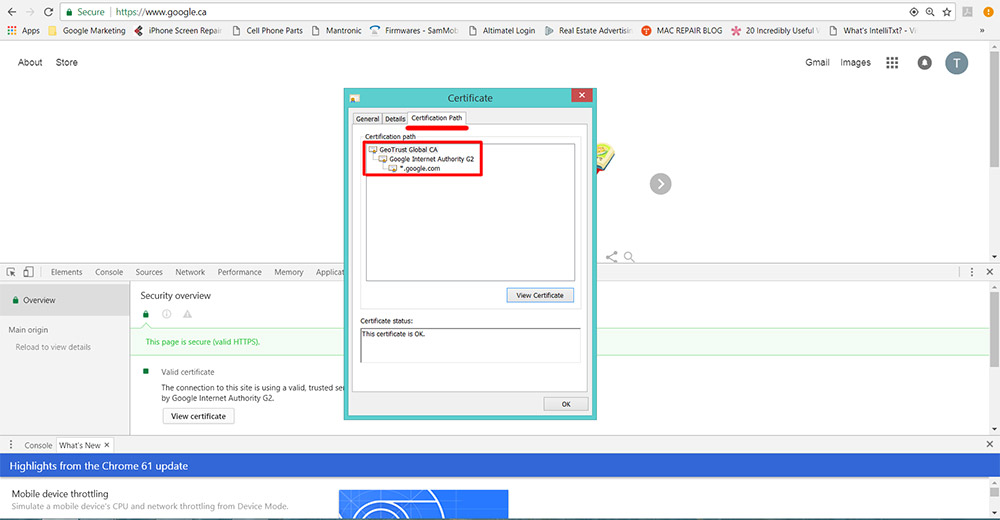Open the Google Marketing bookmark folder
The height and width of the screenshot is (520, 1000).
click(x=87, y=31)
